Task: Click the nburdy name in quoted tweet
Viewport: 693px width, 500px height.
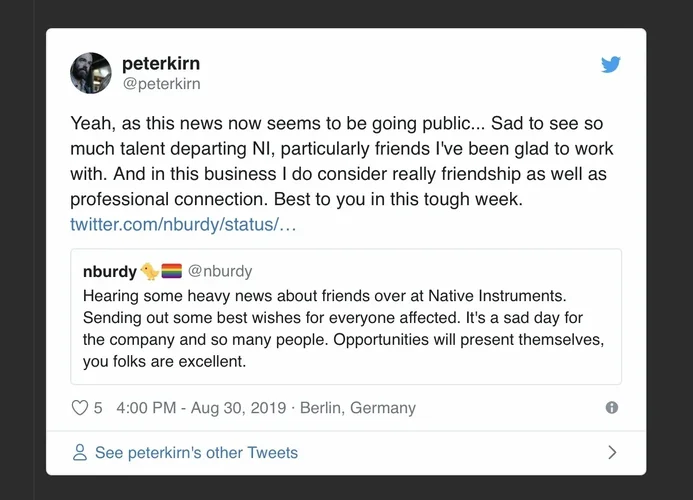Action: [x=110, y=271]
